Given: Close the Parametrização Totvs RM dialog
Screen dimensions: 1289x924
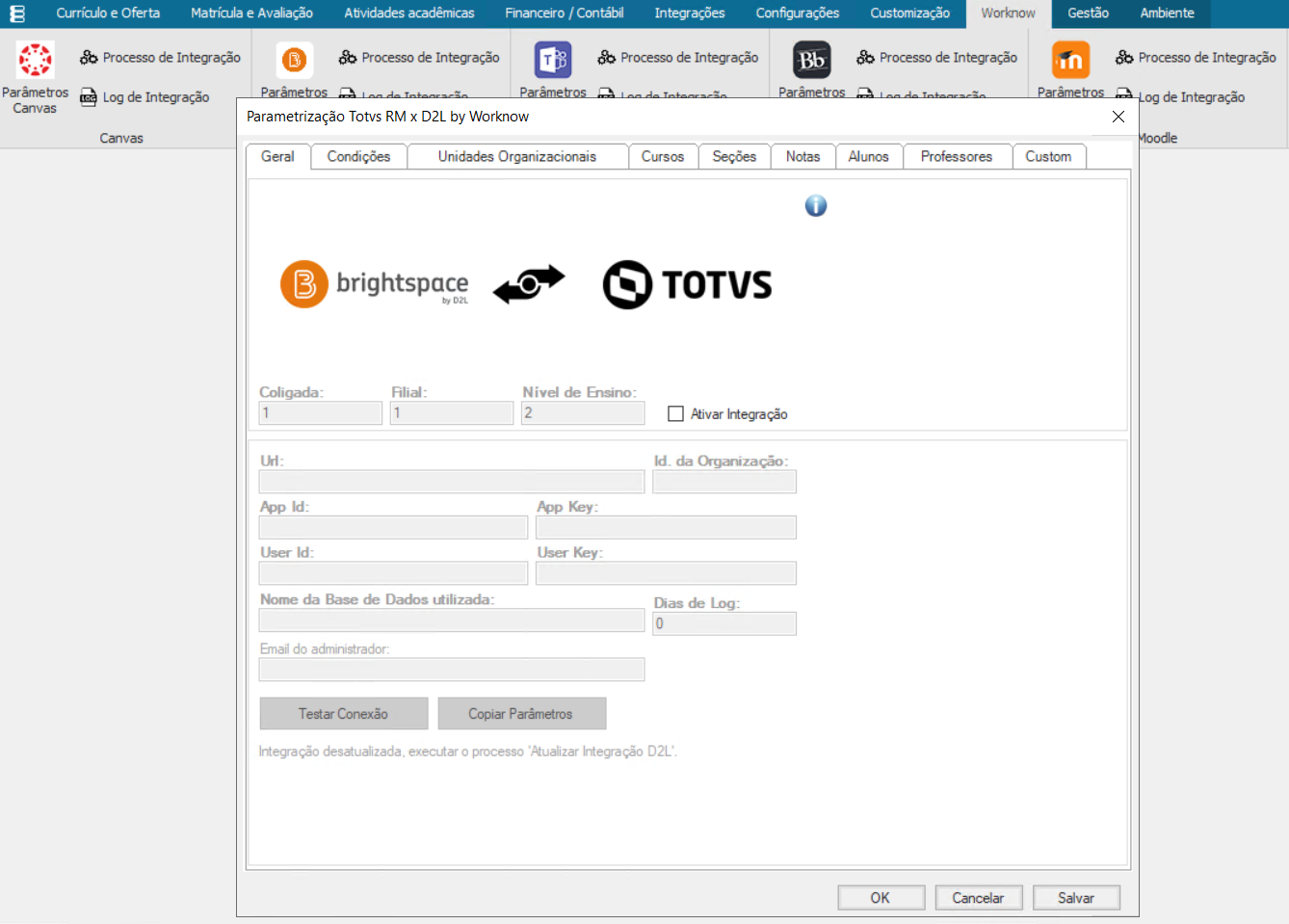Looking at the screenshot, I should 1118,117.
